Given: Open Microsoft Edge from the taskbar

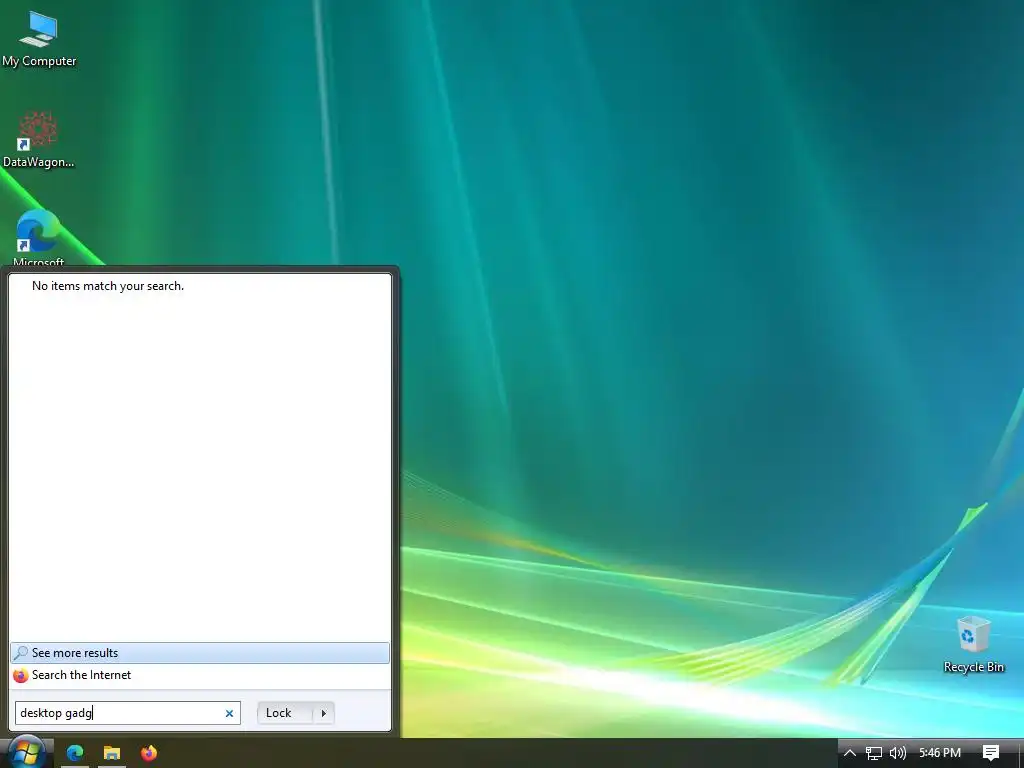Looking at the screenshot, I should [x=75, y=753].
